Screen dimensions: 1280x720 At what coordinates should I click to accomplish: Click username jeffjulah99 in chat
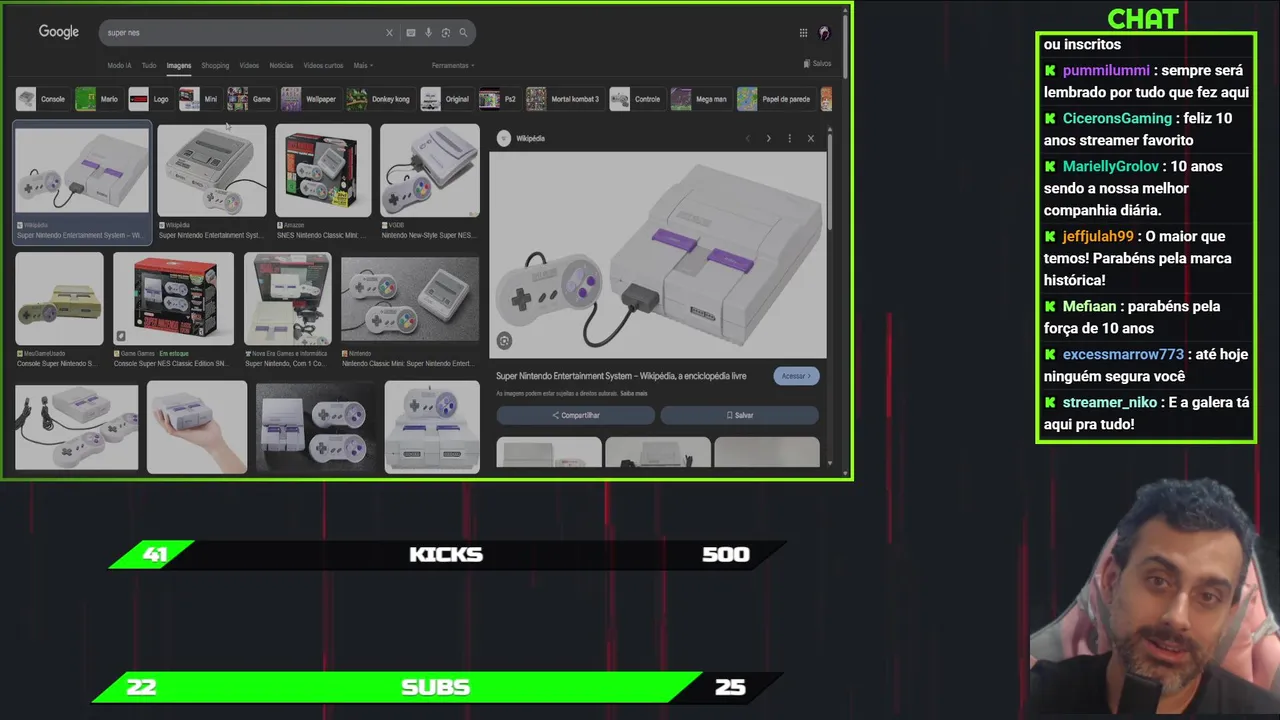pos(1098,236)
